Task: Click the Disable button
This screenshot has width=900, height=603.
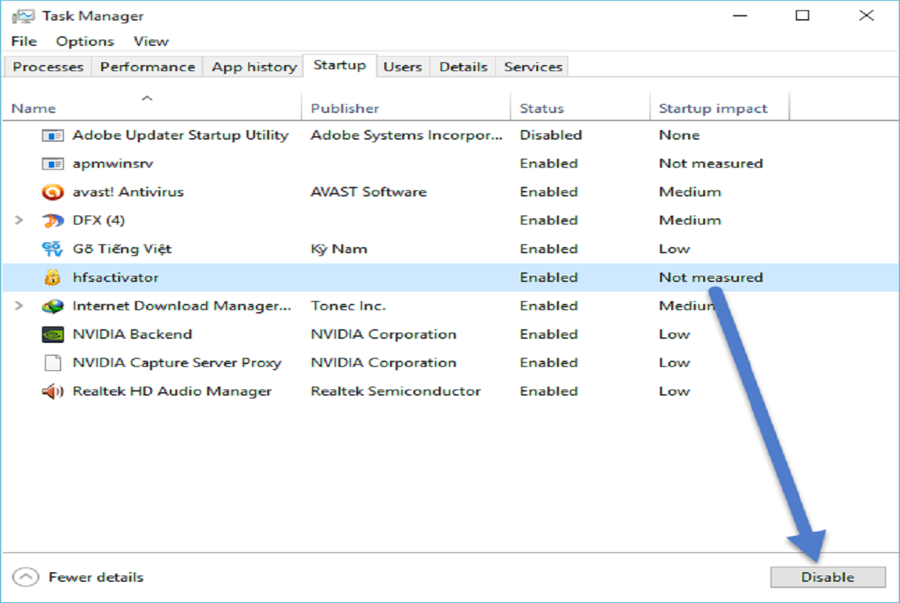Action: tap(828, 577)
